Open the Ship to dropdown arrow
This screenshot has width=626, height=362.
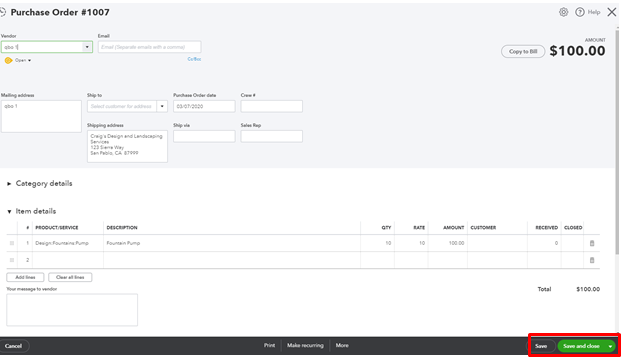point(162,106)
